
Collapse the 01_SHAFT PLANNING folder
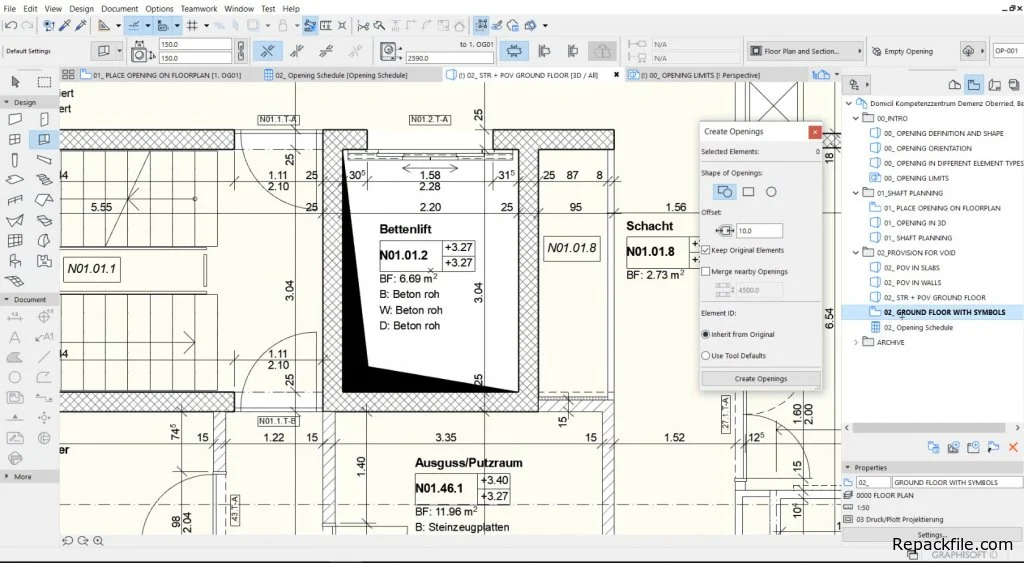pyautogui.click(x=856, y=193)
